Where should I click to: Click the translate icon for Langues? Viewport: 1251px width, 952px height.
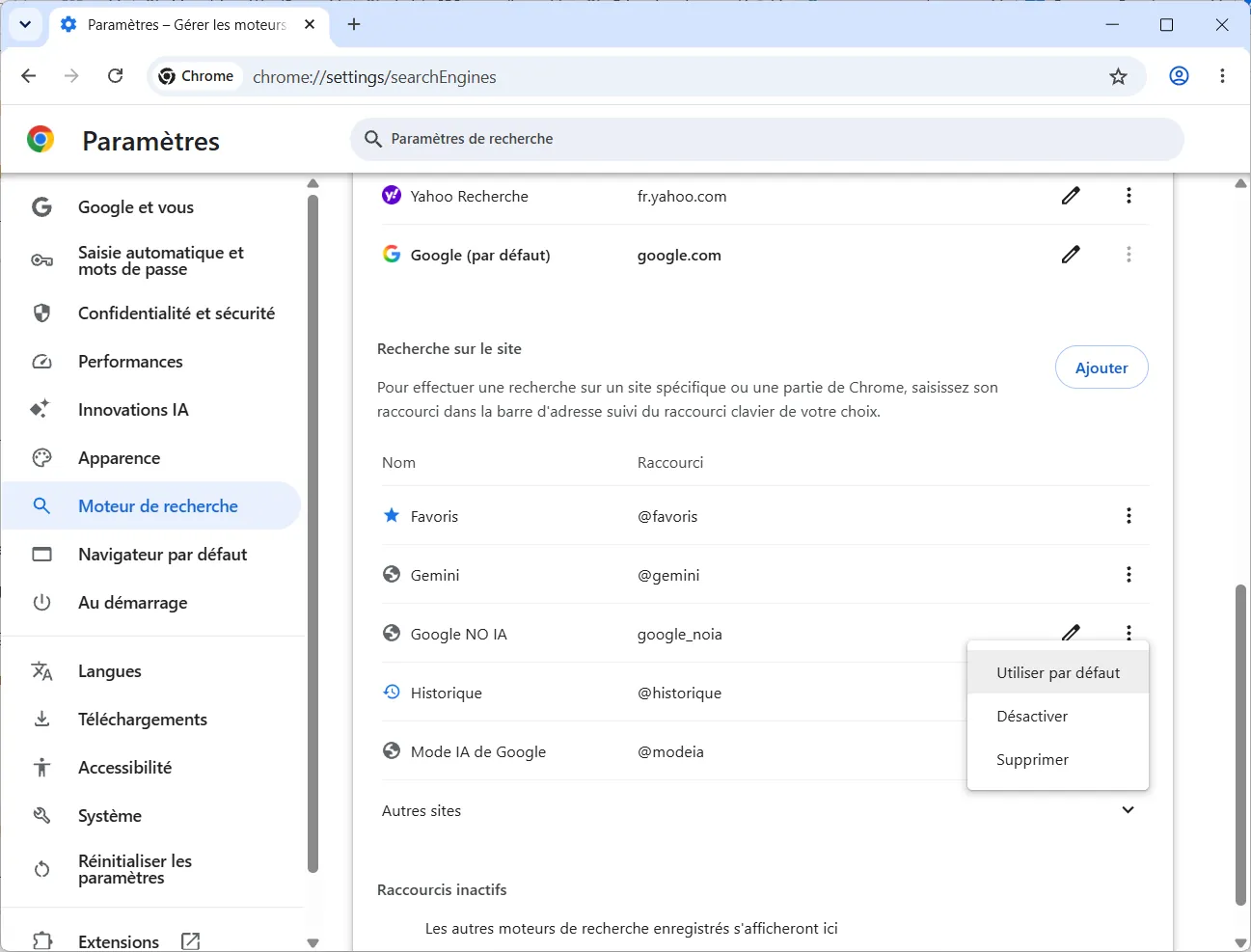(41, 671)
